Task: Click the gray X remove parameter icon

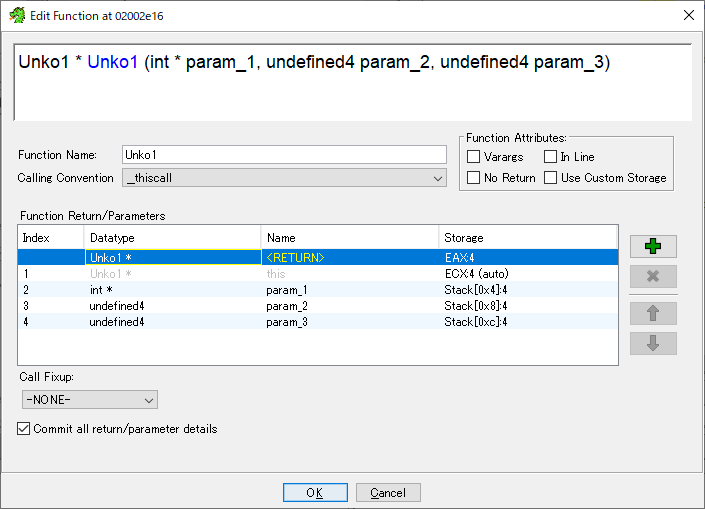Action: 653,276
